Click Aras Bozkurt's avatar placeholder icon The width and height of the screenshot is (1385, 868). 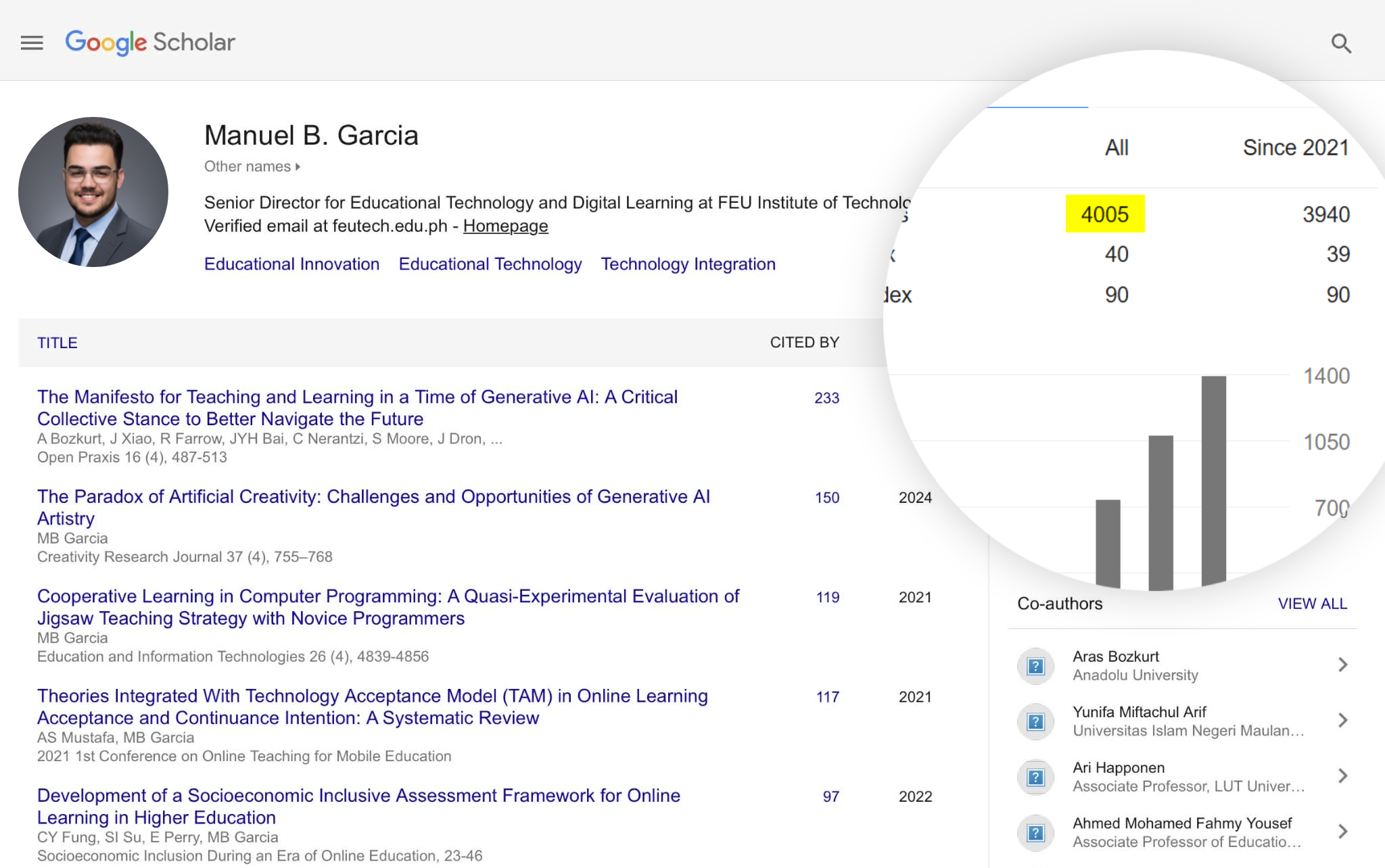pyautogui.click(x=1035, y=666)
